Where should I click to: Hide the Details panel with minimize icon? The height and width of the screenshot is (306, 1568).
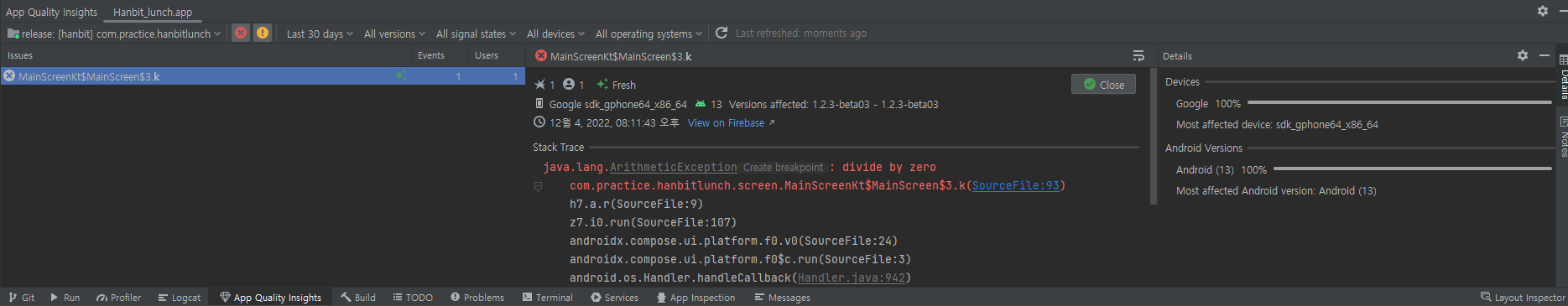(1544, 55)
